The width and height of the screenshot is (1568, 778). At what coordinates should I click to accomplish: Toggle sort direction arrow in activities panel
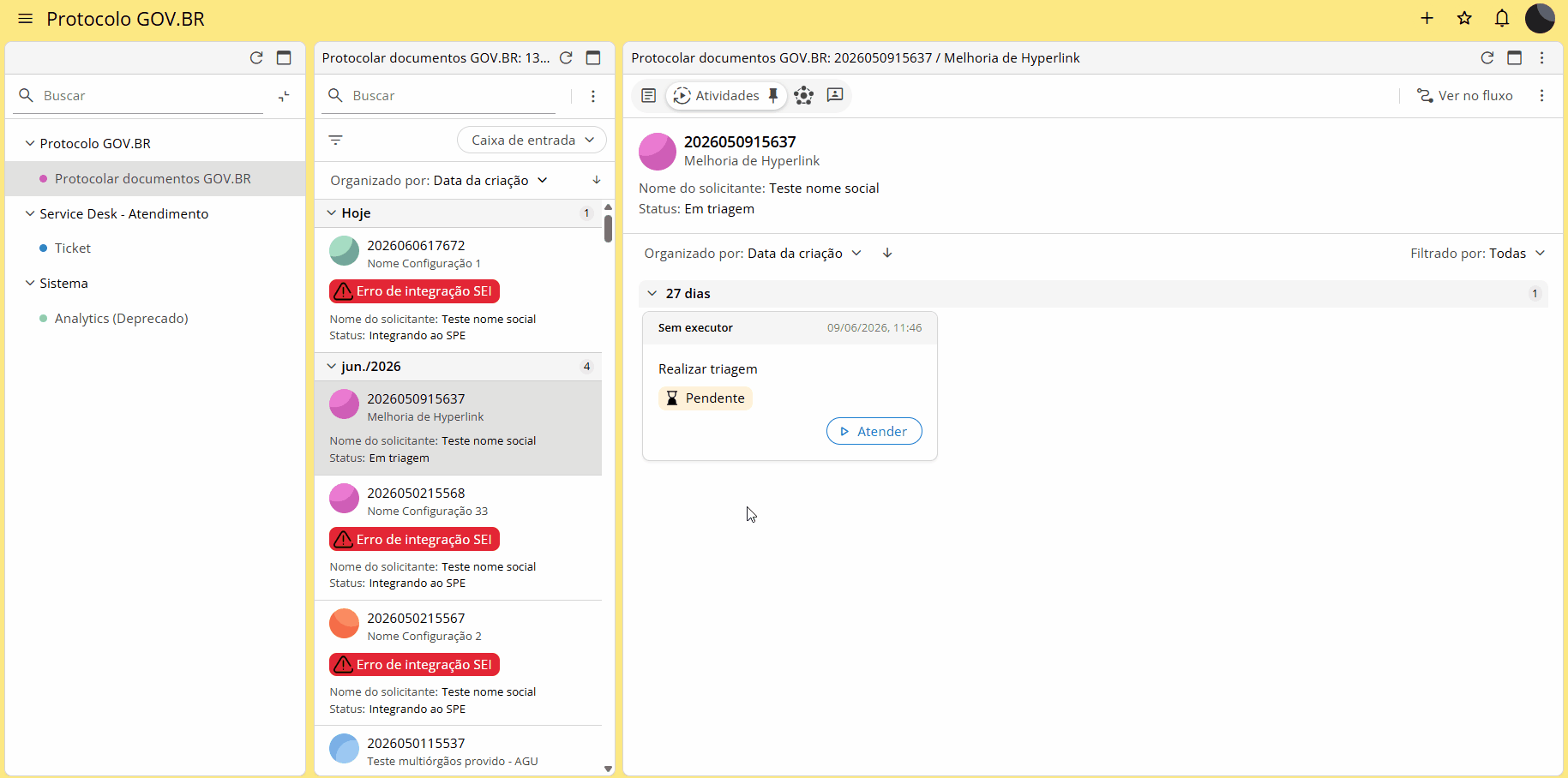point(887,253)
